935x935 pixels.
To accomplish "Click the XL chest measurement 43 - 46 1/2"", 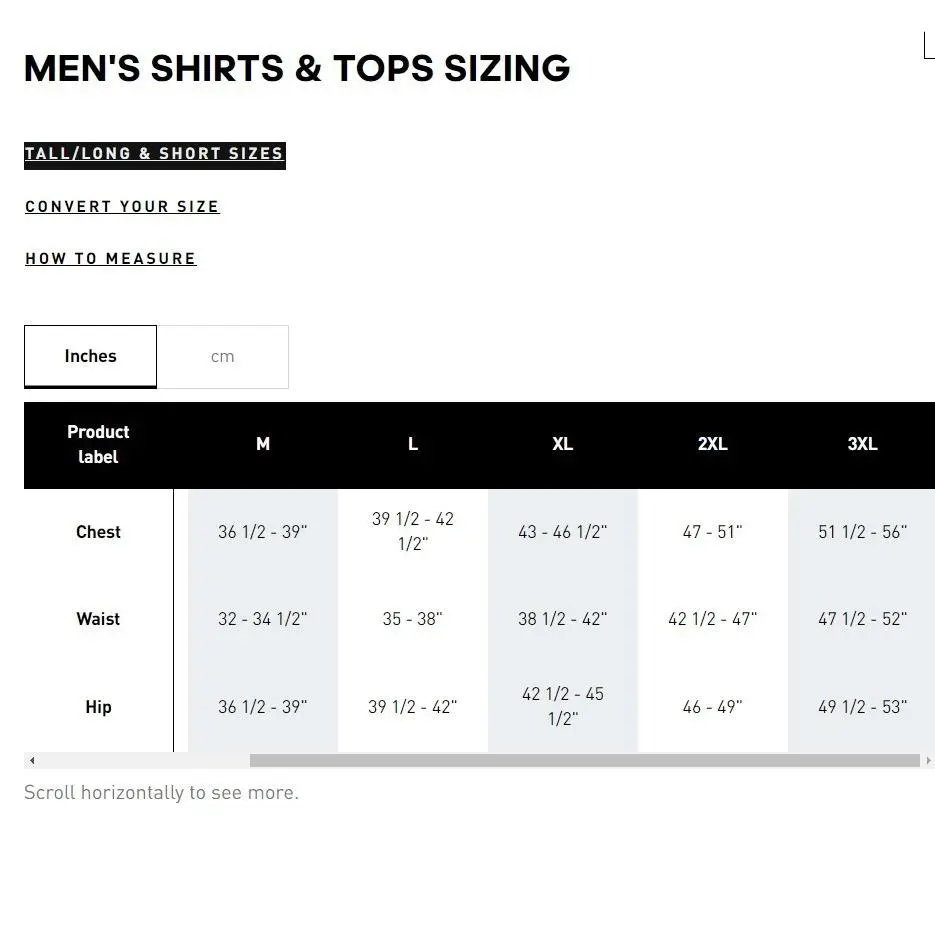I will pyautogui.click(x=562, y=532).
